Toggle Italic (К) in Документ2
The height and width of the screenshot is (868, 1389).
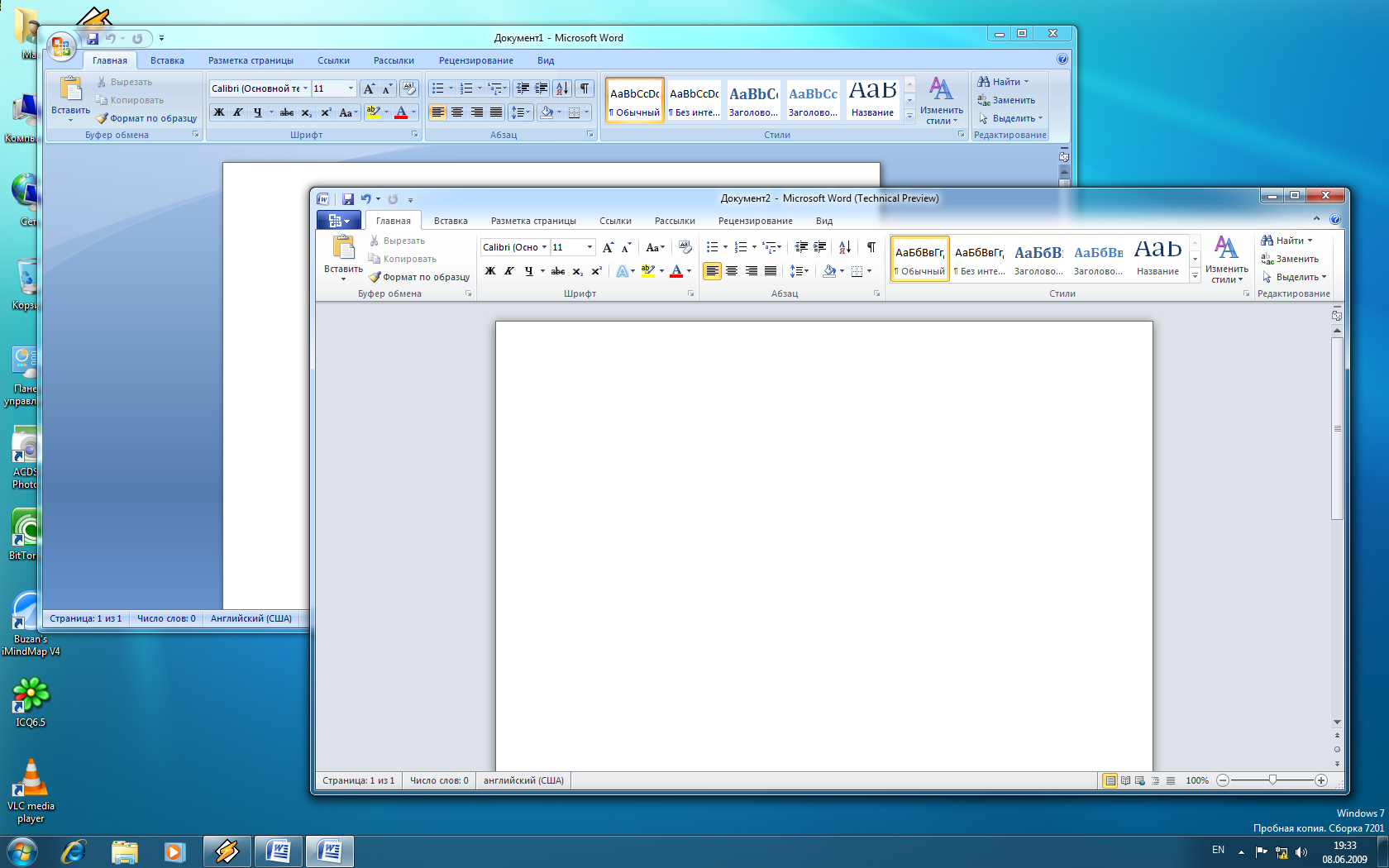click(509, 271)
